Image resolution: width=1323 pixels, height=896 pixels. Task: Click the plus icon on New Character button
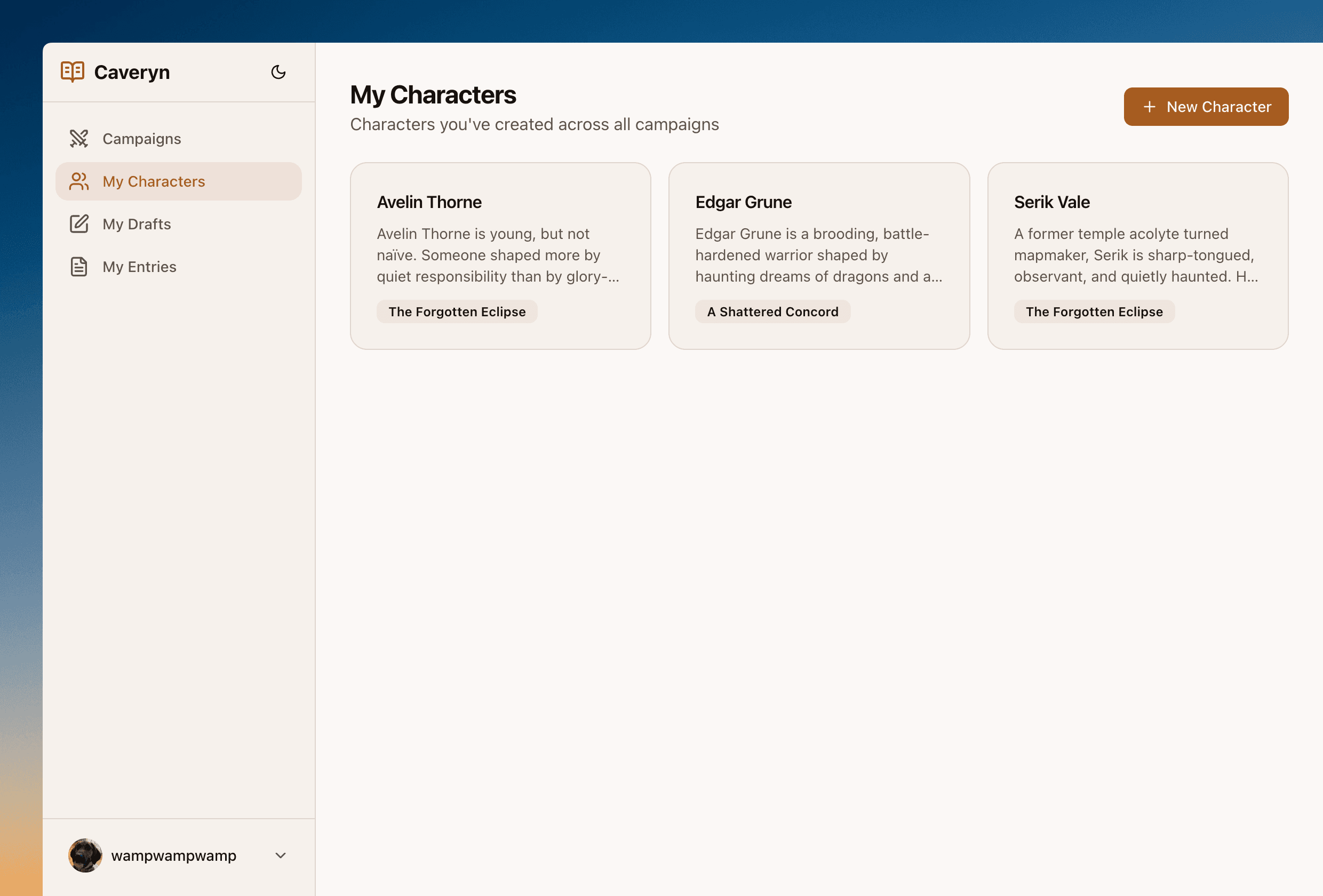(x=1150, y=107)
